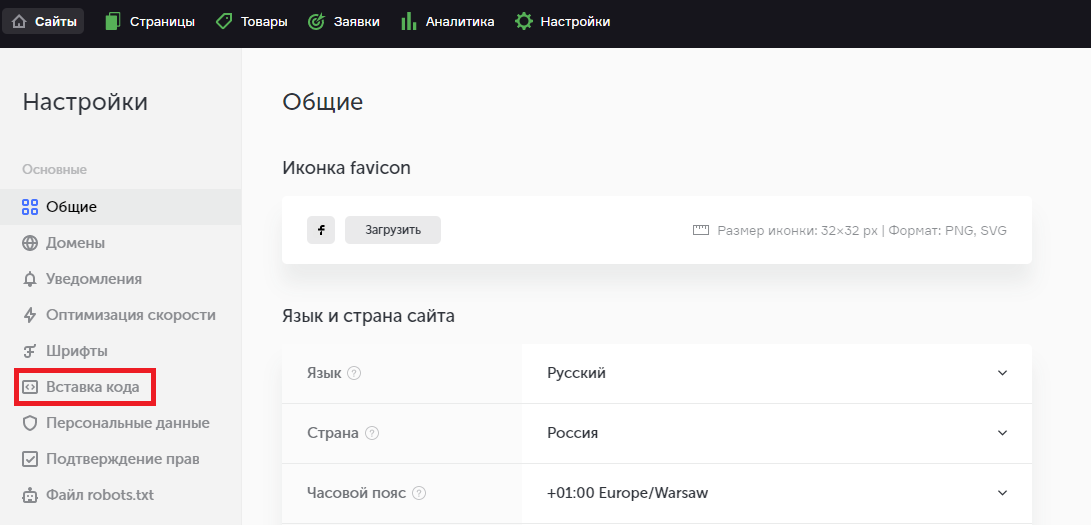Image resolution: width=1091 pixels, height=525 pixels.
Task: Click the help icon next to Страна
Action: pyautogui.click(x=372, y=433)
